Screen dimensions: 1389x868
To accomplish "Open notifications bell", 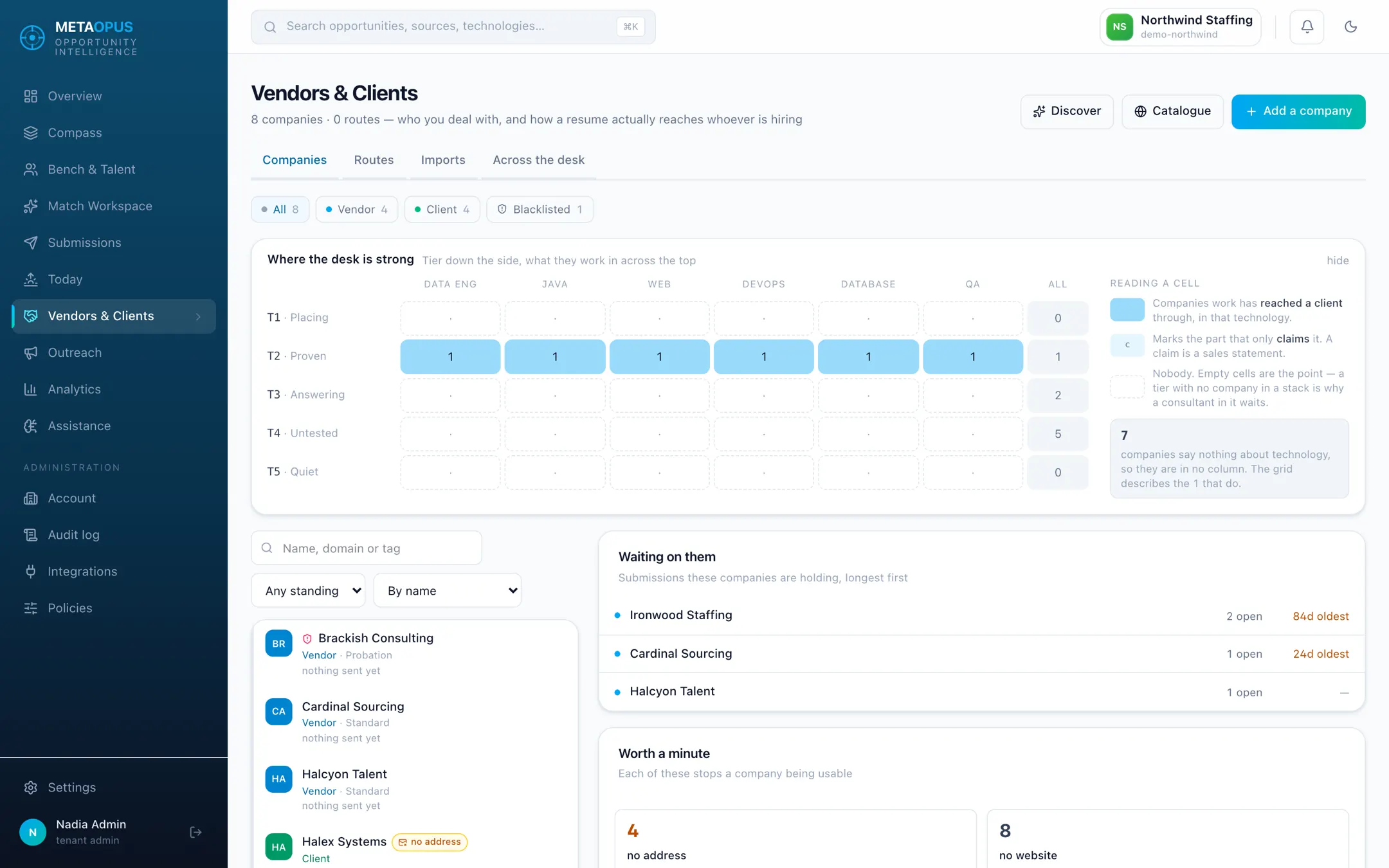I will tap(1307, 27).
